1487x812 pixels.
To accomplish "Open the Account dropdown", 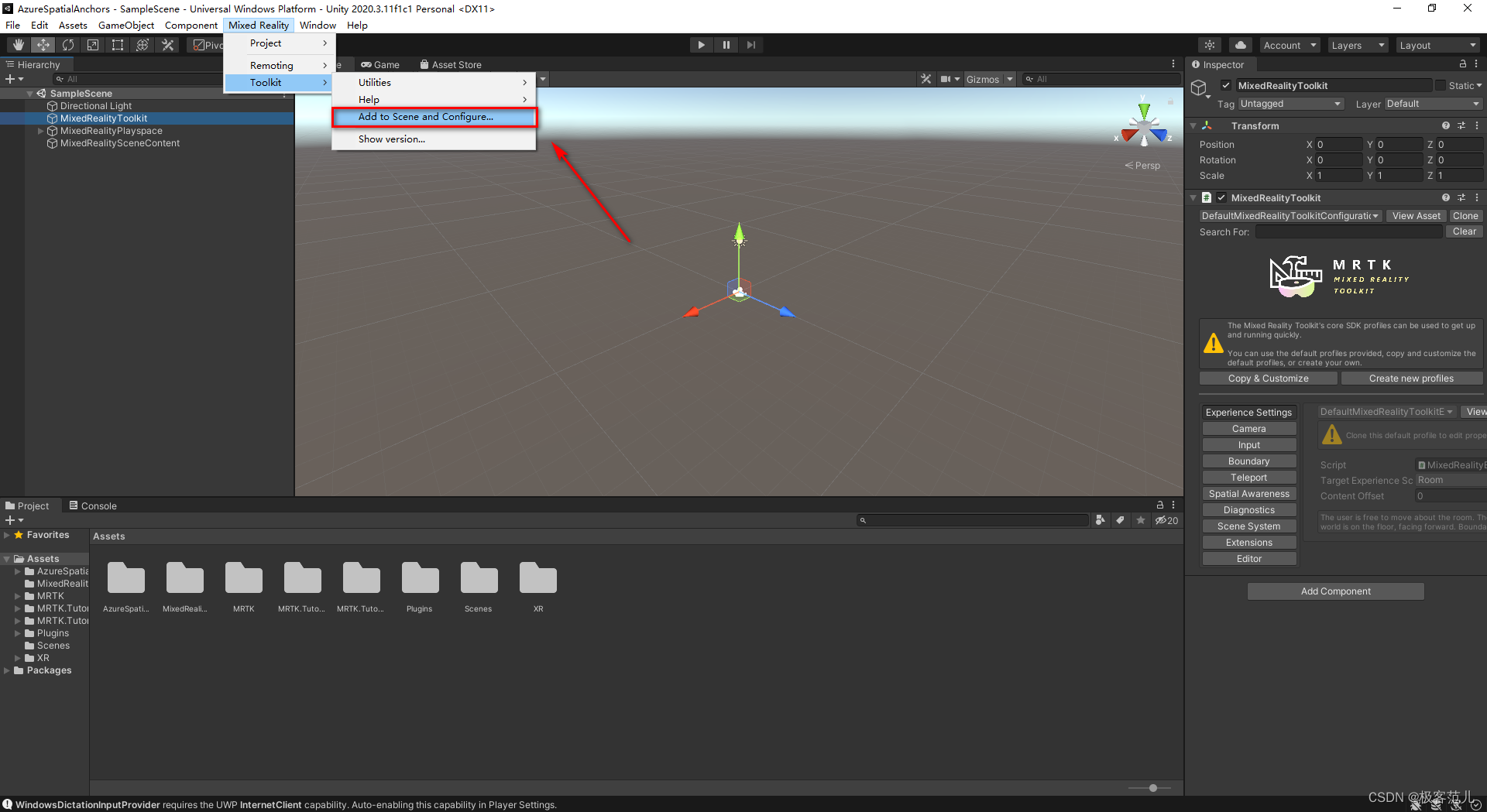I will click(x=1290, y=45).
